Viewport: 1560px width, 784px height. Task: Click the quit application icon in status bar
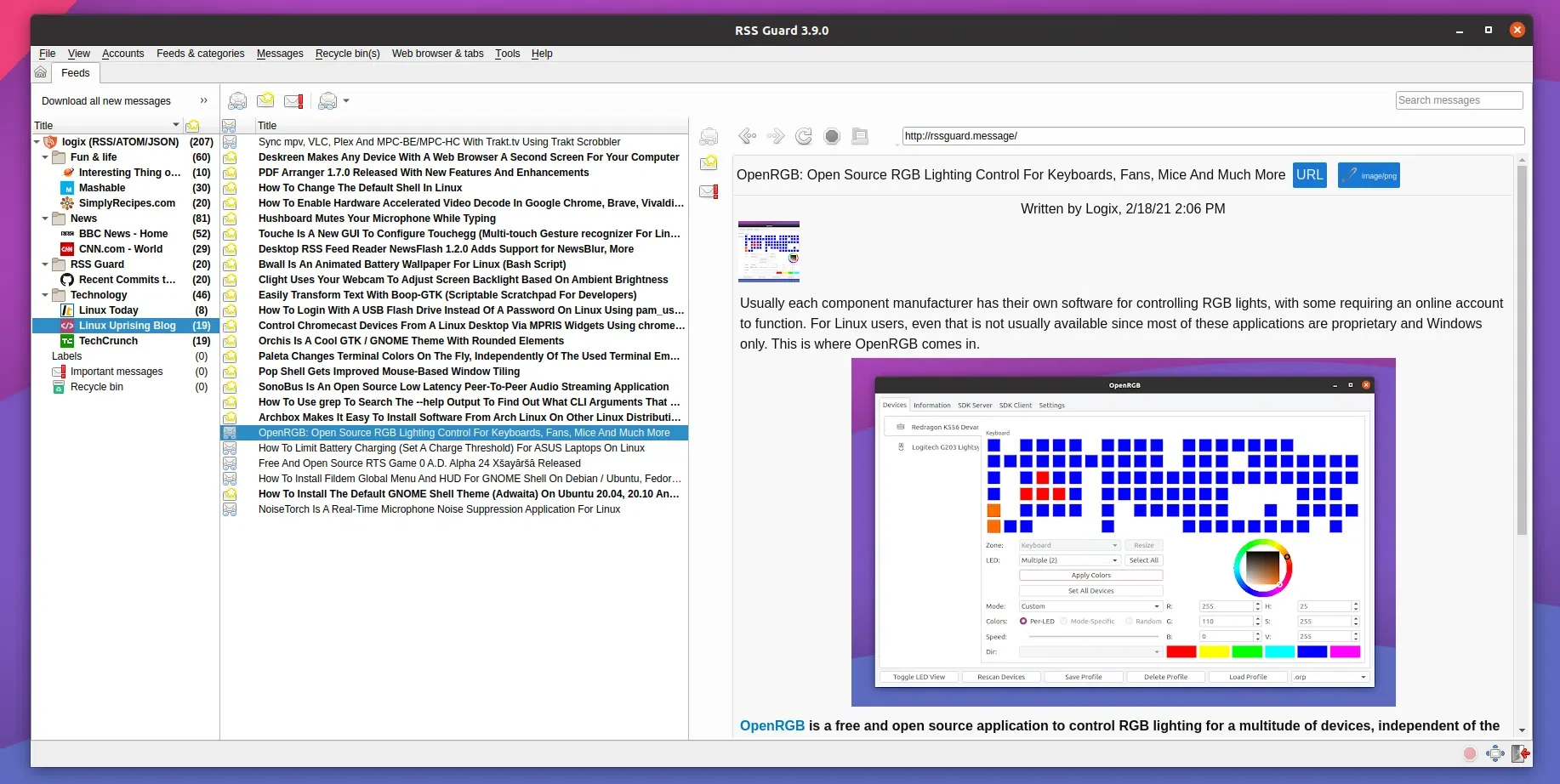(x=1521, y=753)
